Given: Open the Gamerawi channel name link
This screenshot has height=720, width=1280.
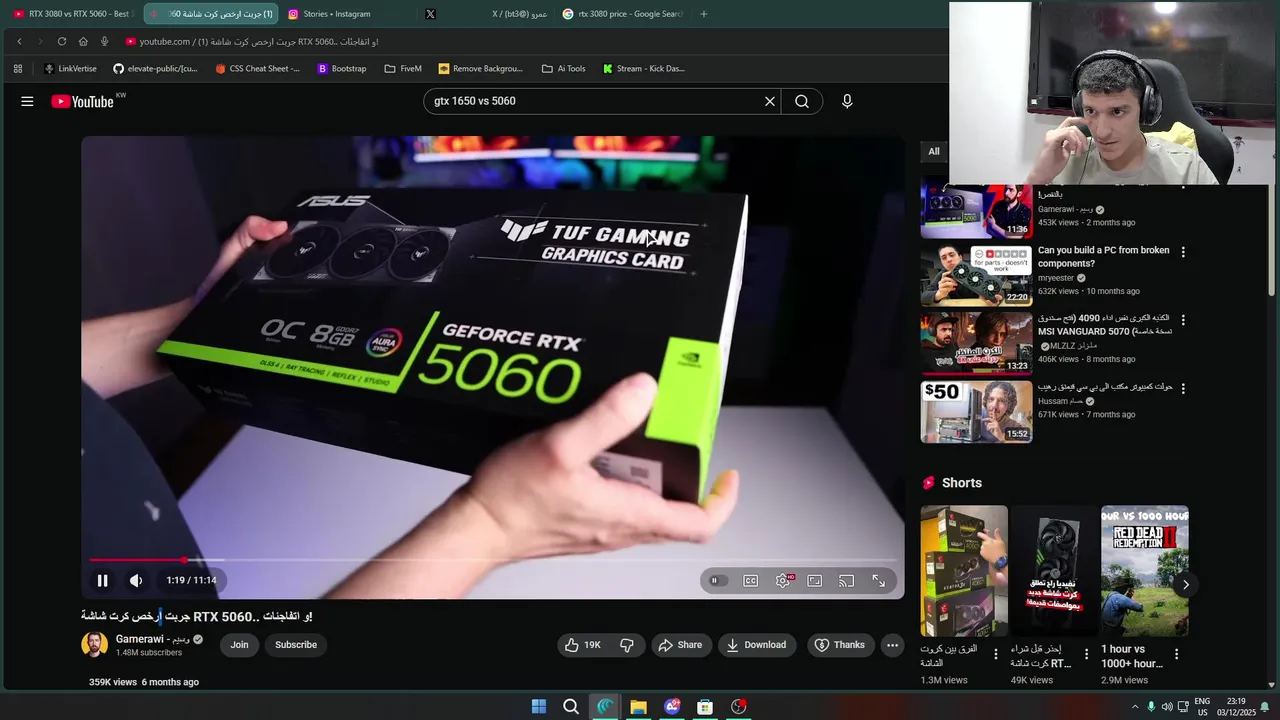Looking at the screenshot, I should [x=153, y=639].
